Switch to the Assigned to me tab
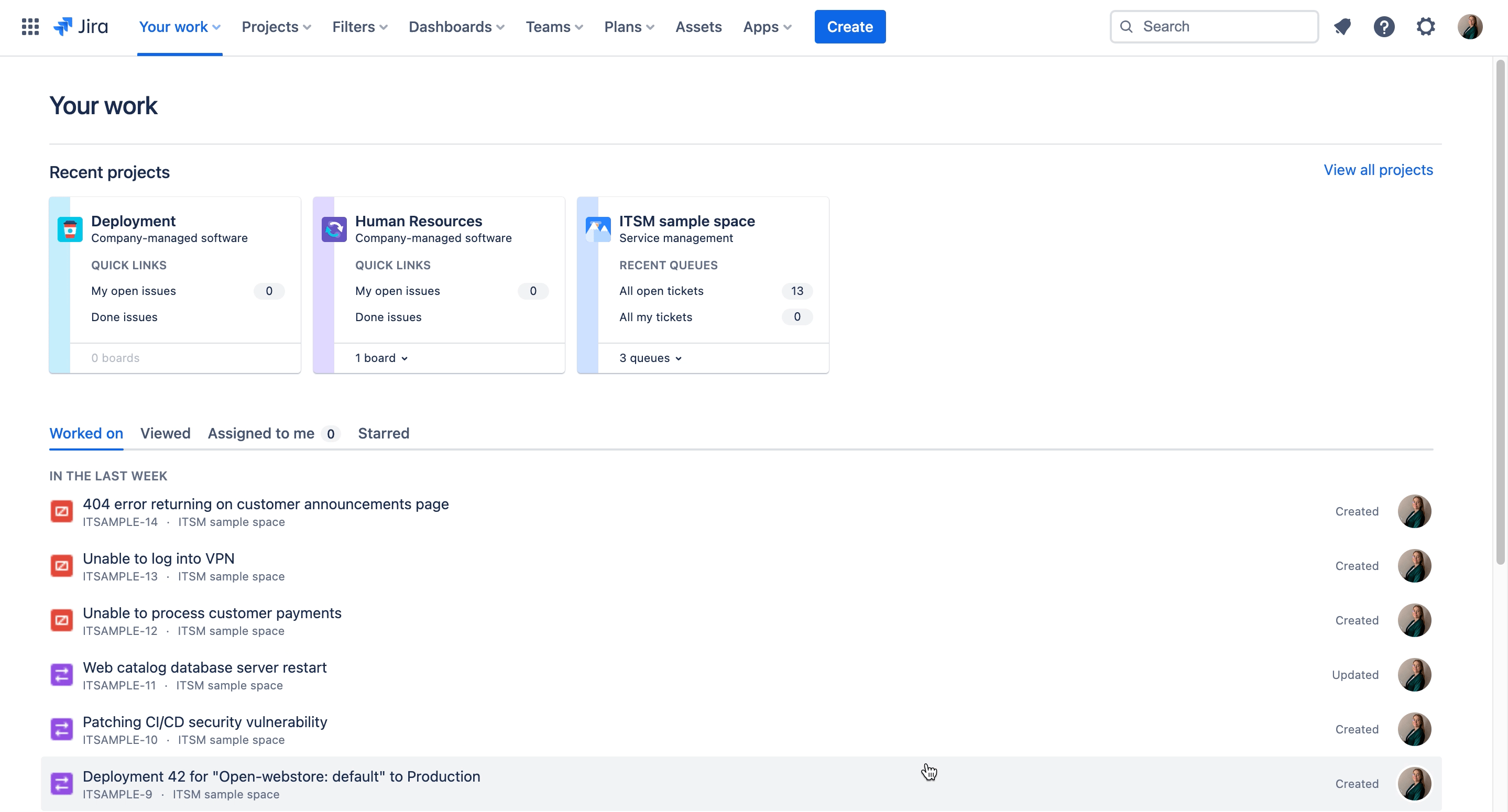 pos(261,433)
